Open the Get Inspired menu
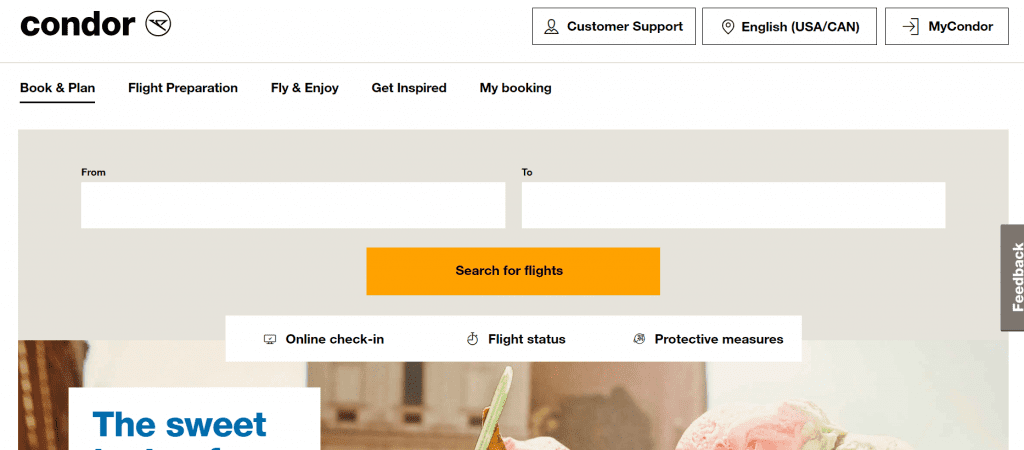 pyautogui.click(x=409, y=88)
